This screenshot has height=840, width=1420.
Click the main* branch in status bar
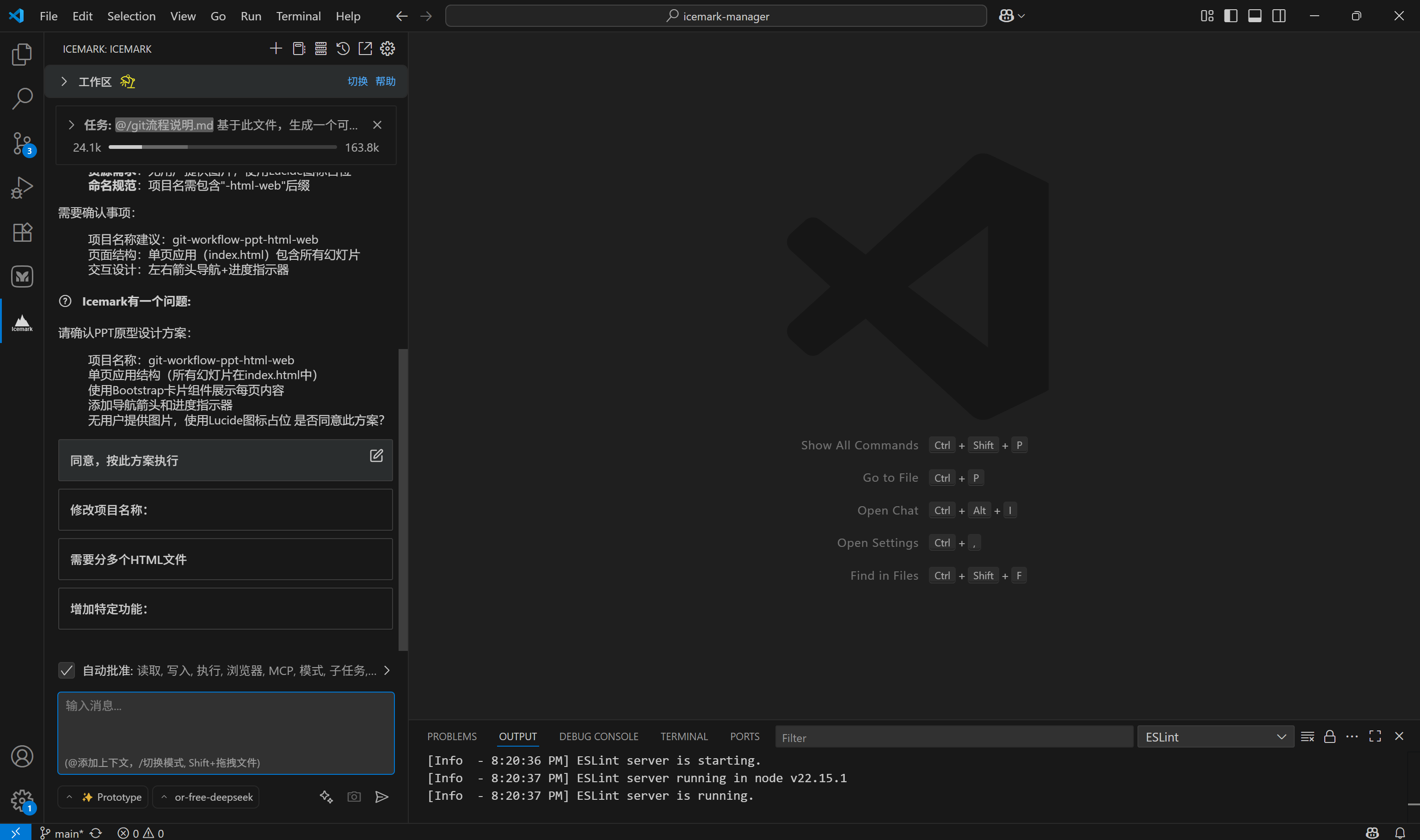(61, 833)
